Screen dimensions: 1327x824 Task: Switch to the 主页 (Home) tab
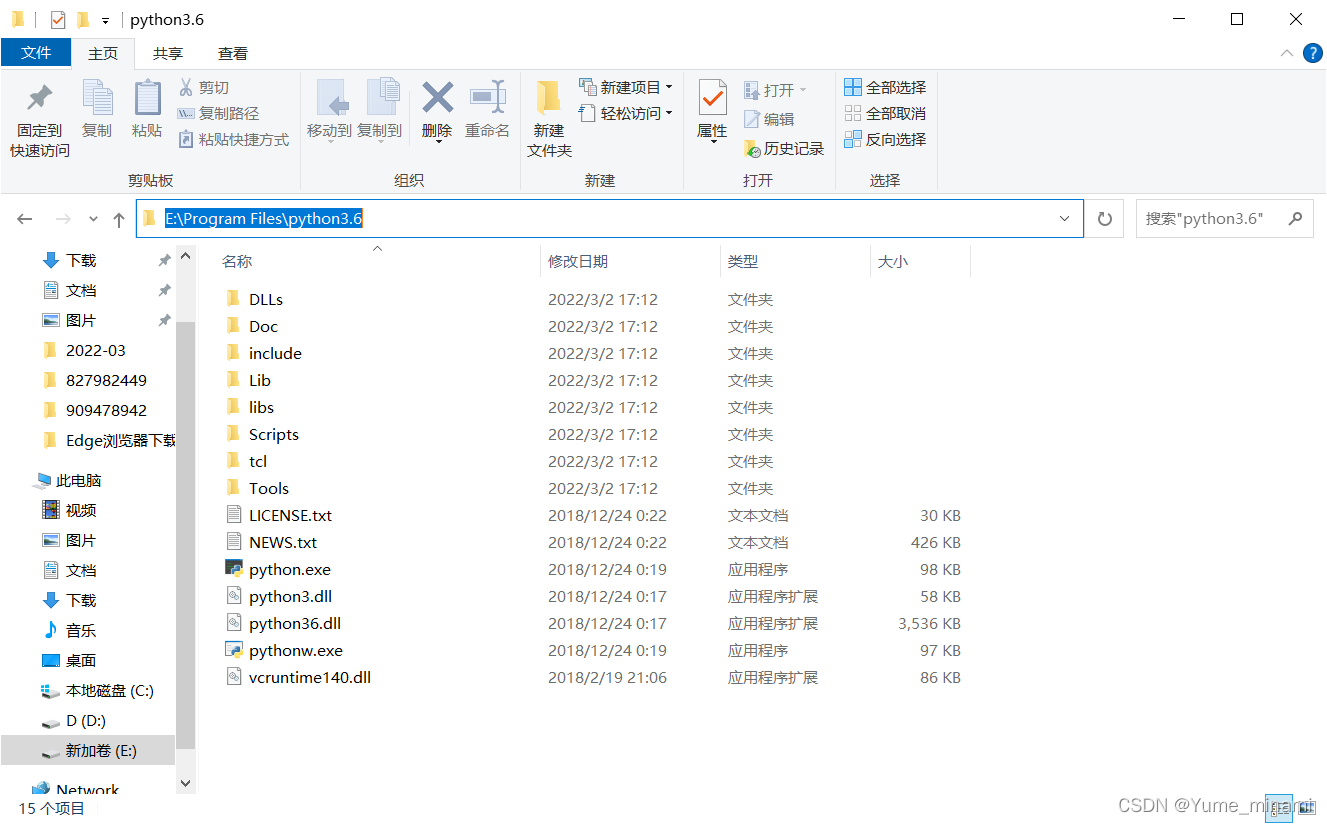(103, 53)
